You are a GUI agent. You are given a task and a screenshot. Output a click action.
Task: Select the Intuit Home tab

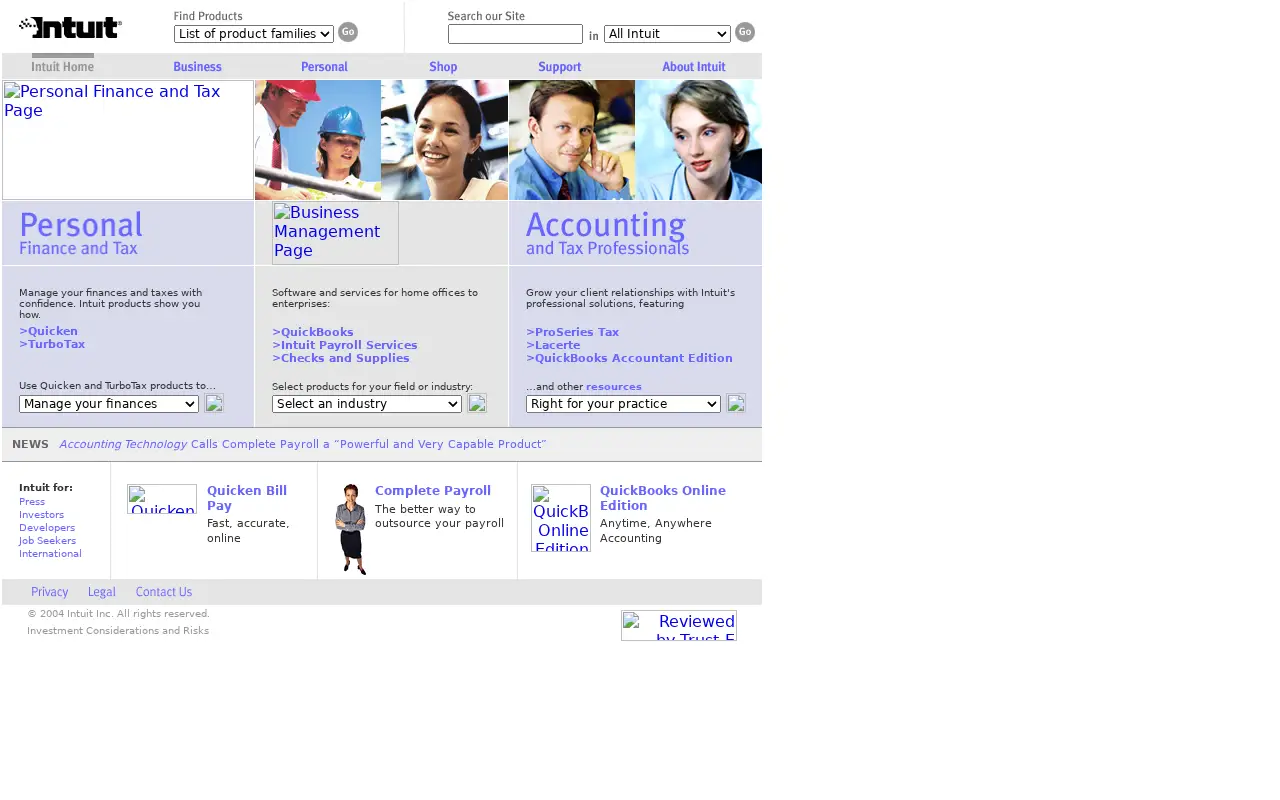tap(63, 65)
